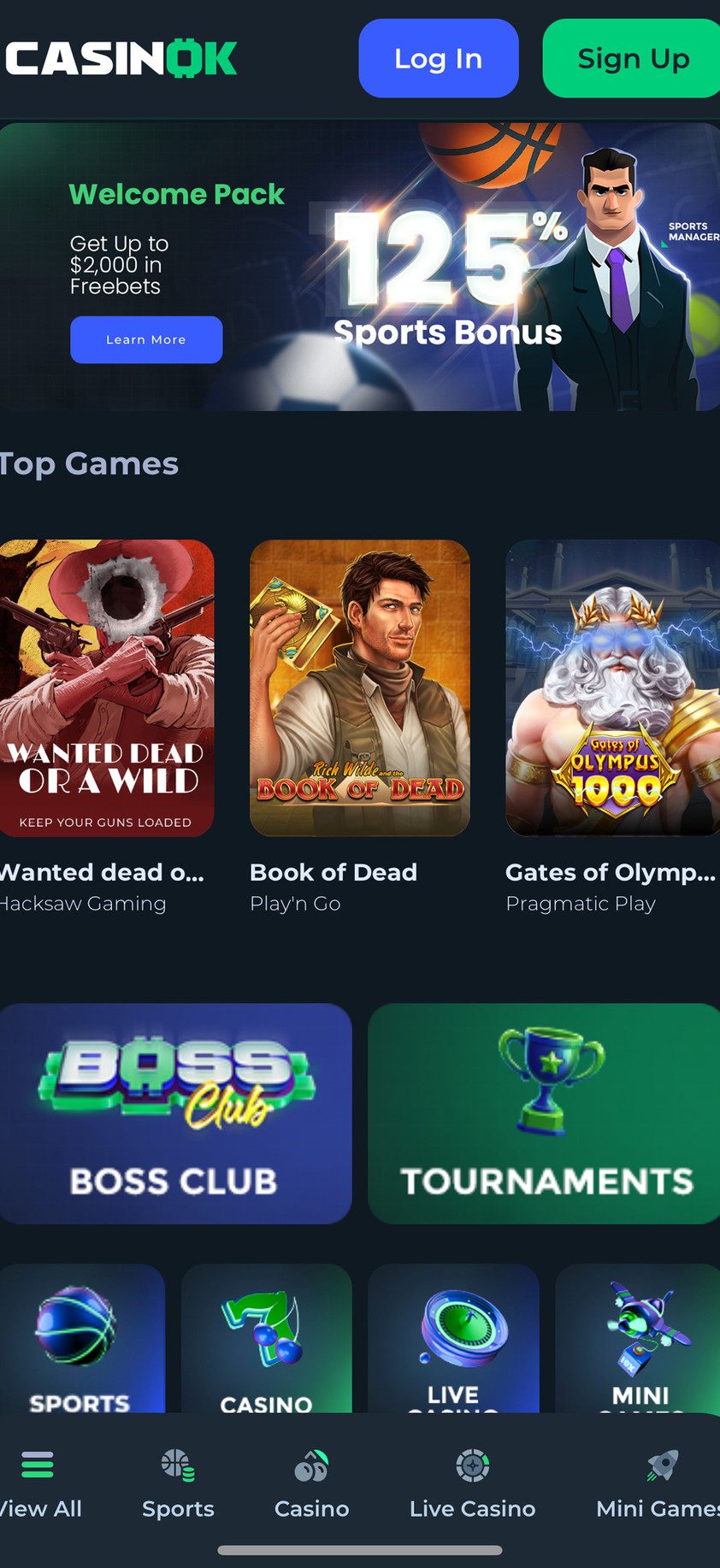Open the Mini games airplane tile

638,1338
